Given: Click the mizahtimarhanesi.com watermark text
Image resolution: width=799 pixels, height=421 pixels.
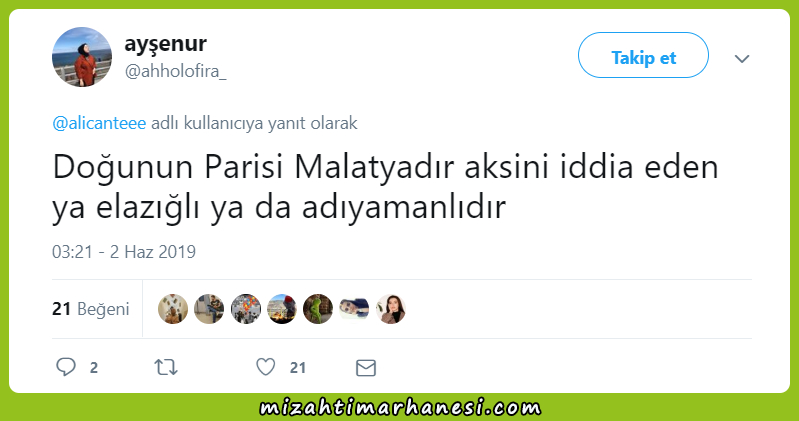Looking at the screenshot, I should pyautogui.click(x=400, y=408).
